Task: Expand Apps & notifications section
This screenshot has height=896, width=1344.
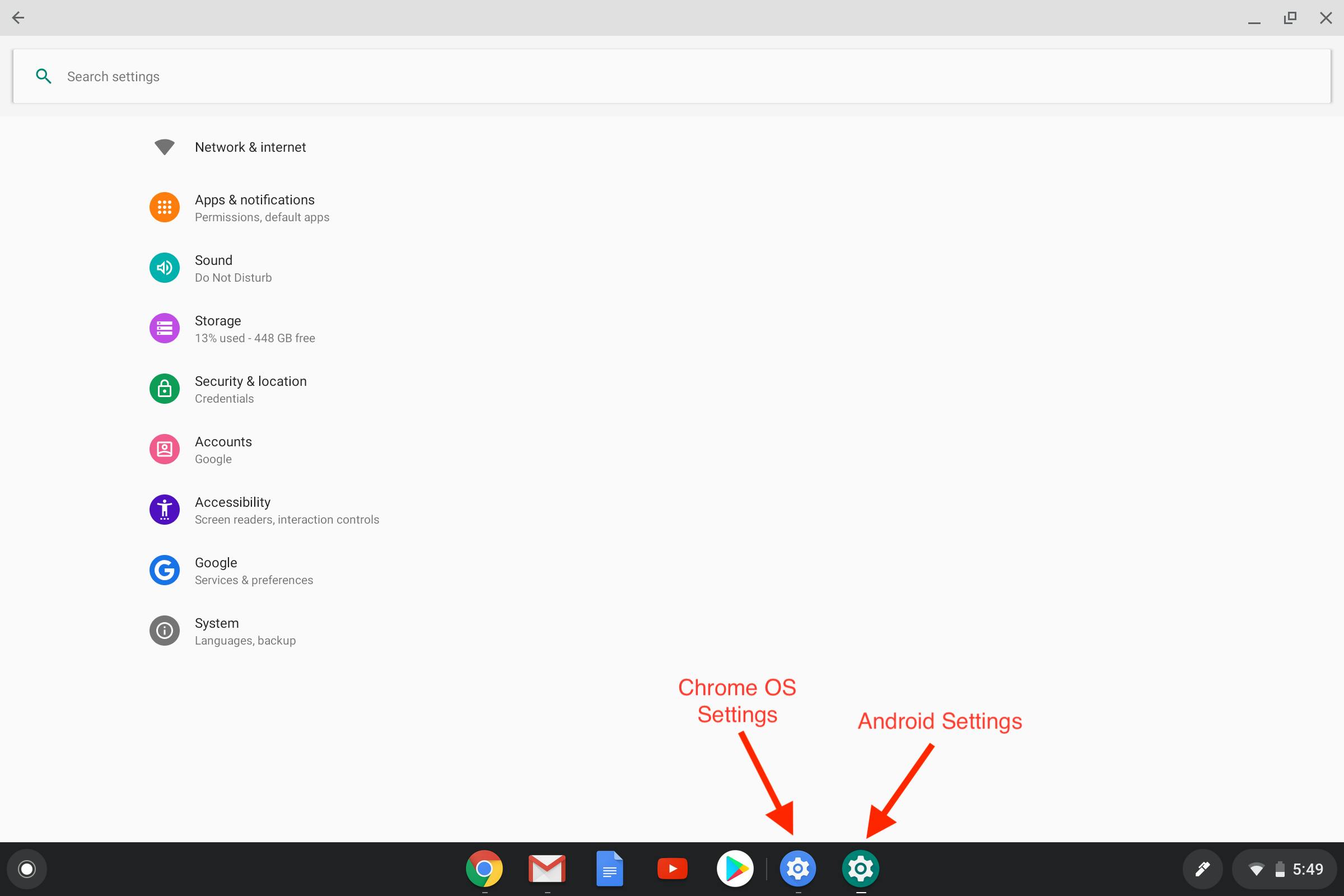Action: [x=254, y=207]
